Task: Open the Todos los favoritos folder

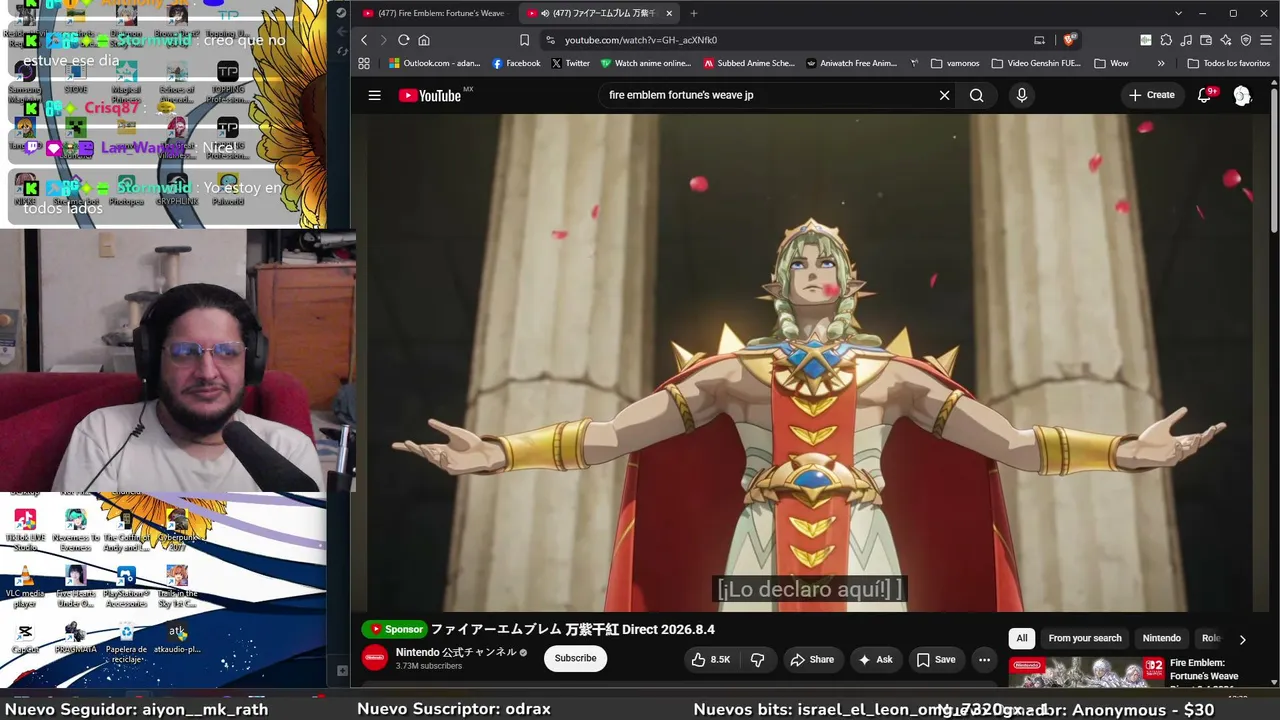Action: (x=1228, y=63)
